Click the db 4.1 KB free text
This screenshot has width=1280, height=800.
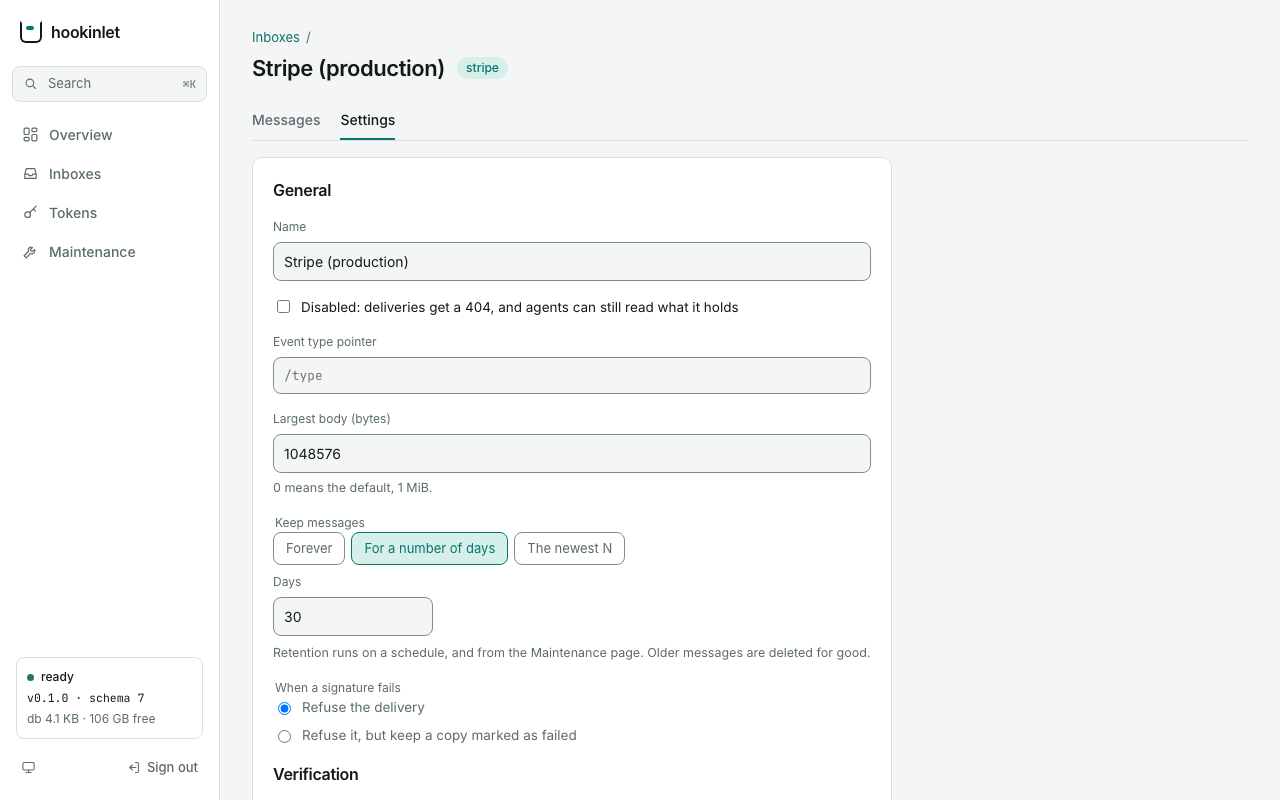pyautogui.click(x=91, y=718)
